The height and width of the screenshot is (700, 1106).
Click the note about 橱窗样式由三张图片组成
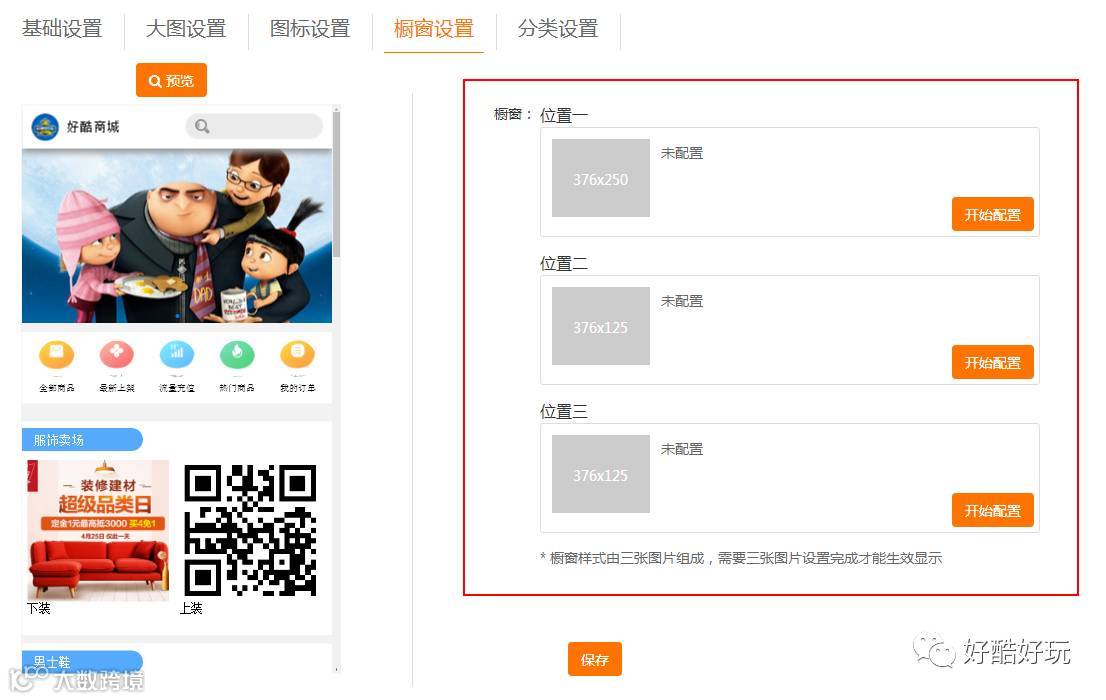[741, 558]
